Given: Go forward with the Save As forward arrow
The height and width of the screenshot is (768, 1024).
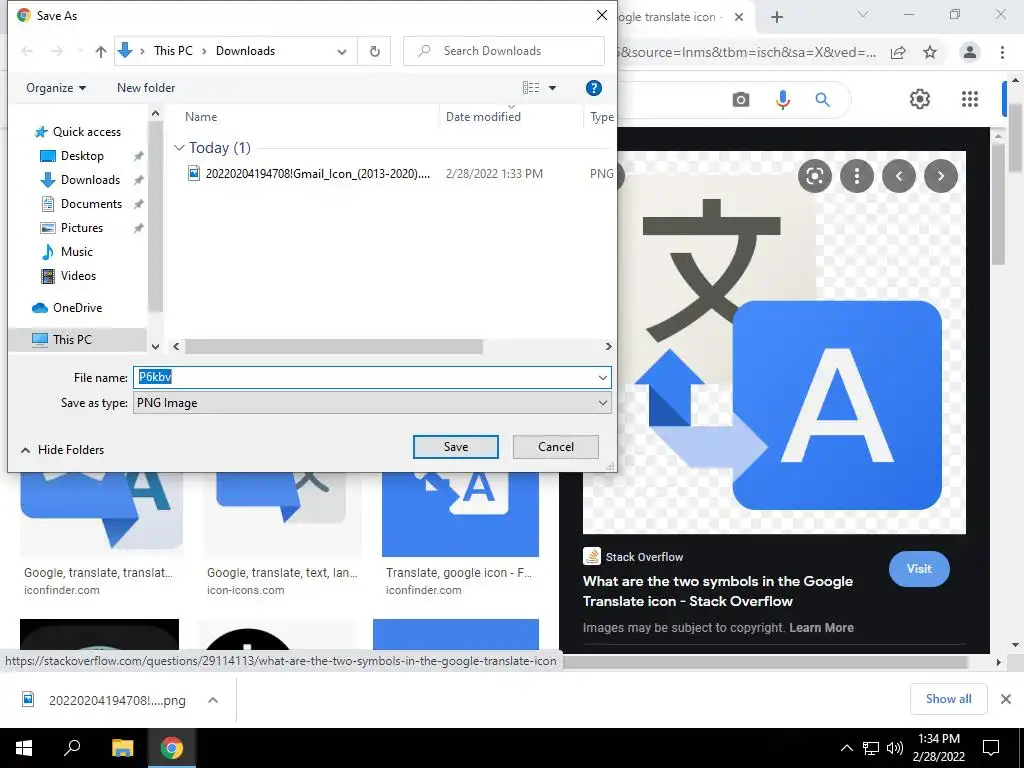Looking at the screenshot, I should point(57,51).
